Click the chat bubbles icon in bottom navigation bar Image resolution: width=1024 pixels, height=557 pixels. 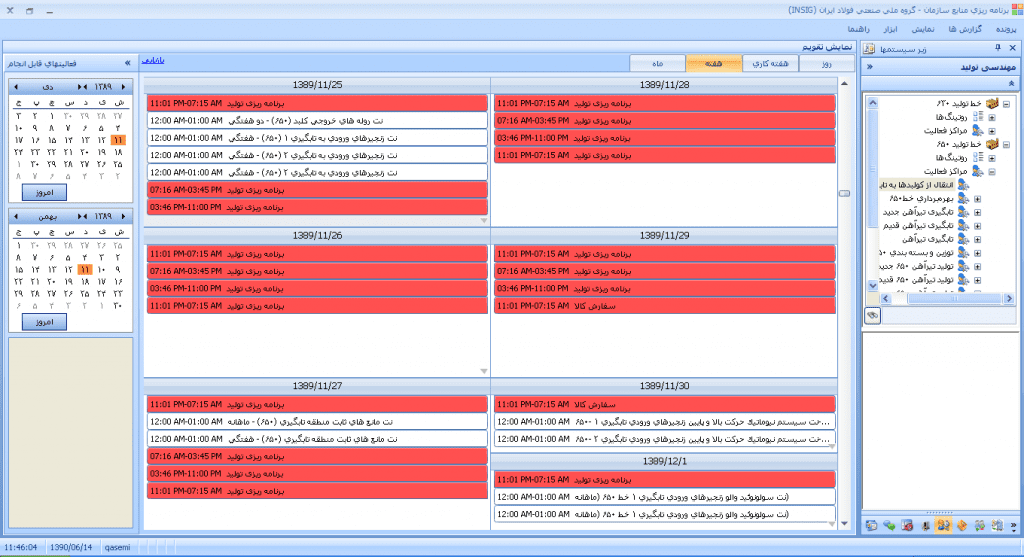coord(889,525)
